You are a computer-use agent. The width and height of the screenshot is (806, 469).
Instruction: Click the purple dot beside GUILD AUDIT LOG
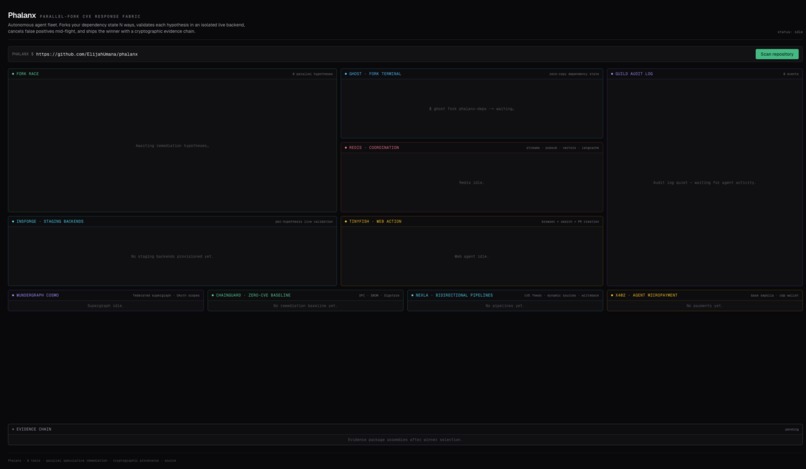612,74
